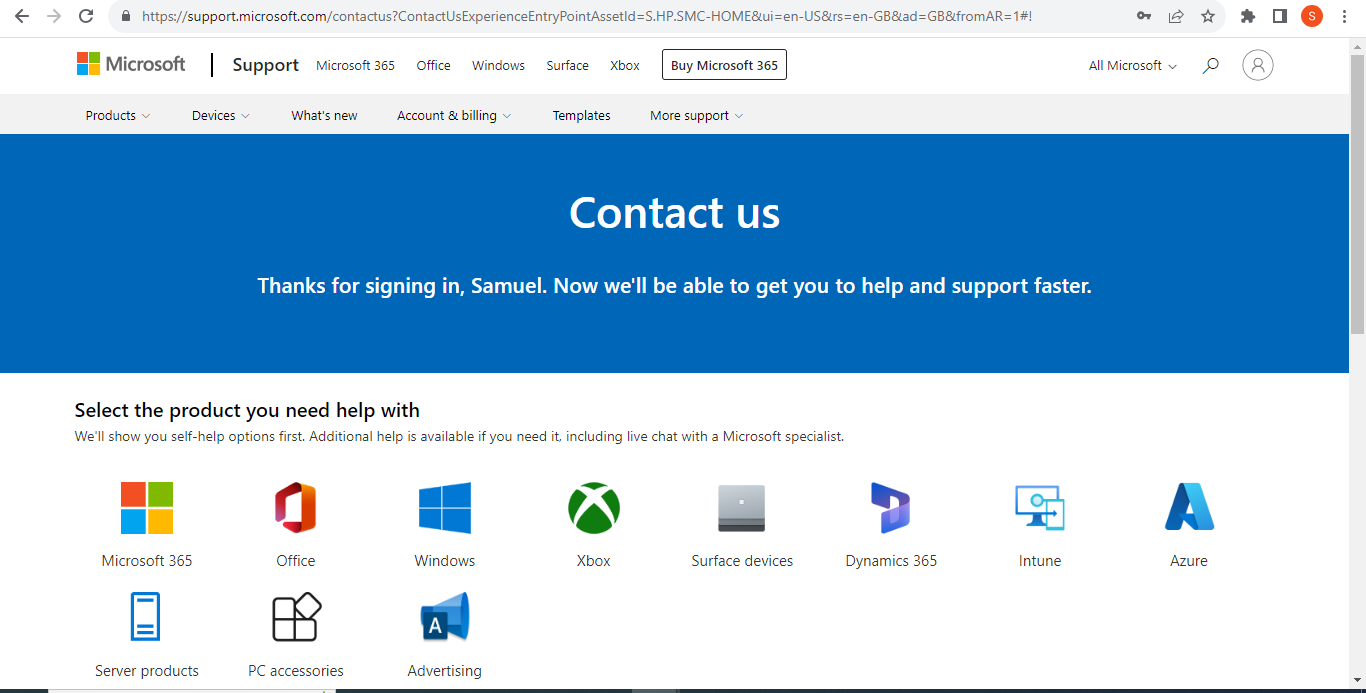Open the Templates menu item
Viewport: 1366px width, 693px height.
(581, 116)
